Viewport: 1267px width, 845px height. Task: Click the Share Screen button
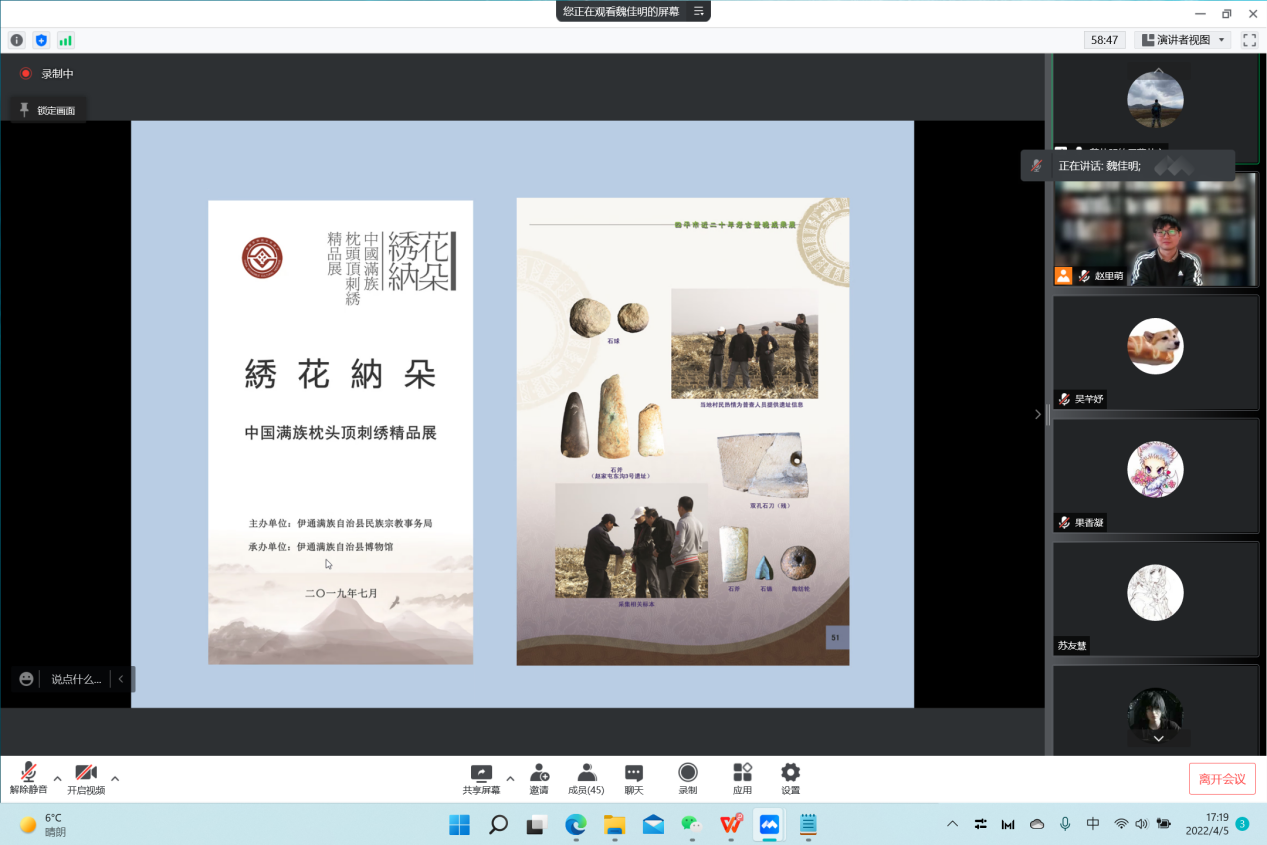click(x=481, y=779)
